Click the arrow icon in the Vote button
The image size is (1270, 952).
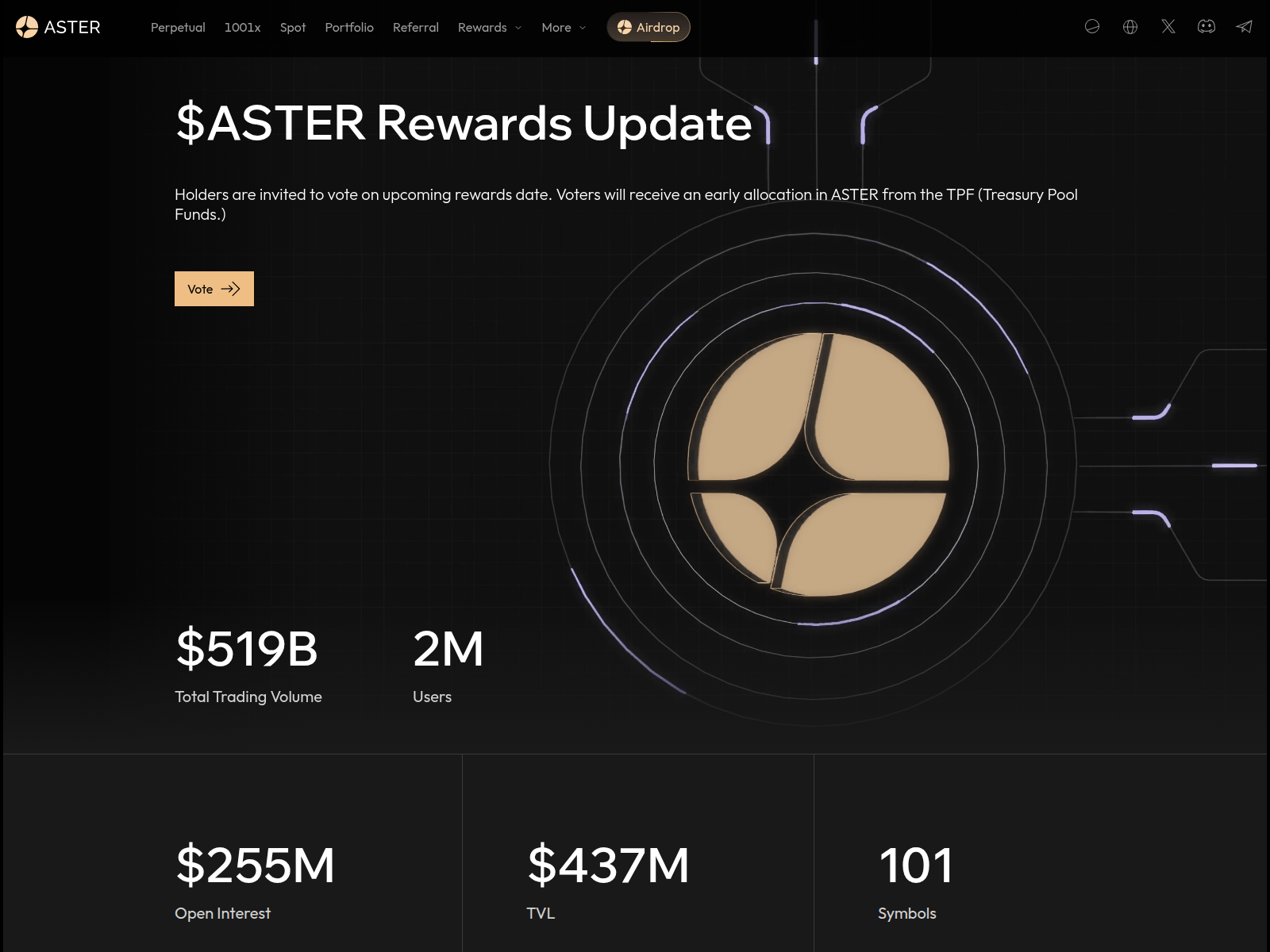tap(232, 289)
